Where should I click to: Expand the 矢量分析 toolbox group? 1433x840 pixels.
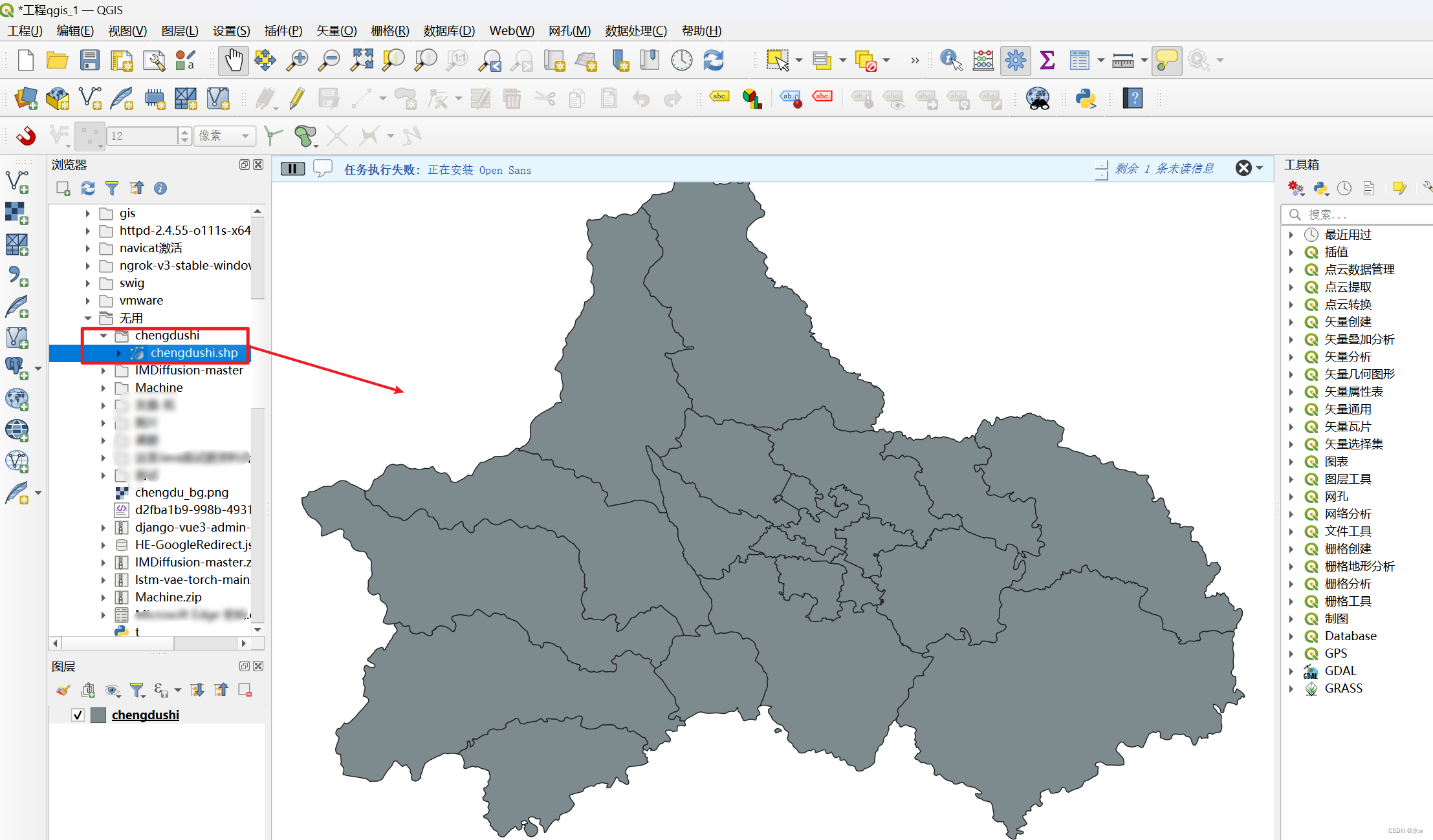point(1291,357)
